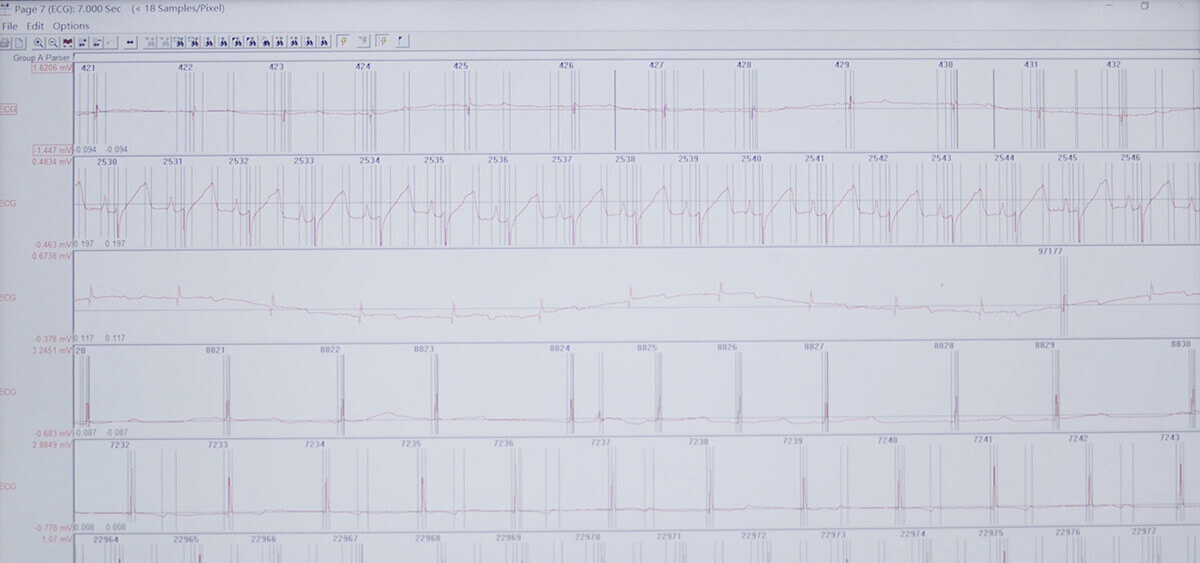
Task: Open the Options menu
Action: pyautogui.click(x=70, y=25)
